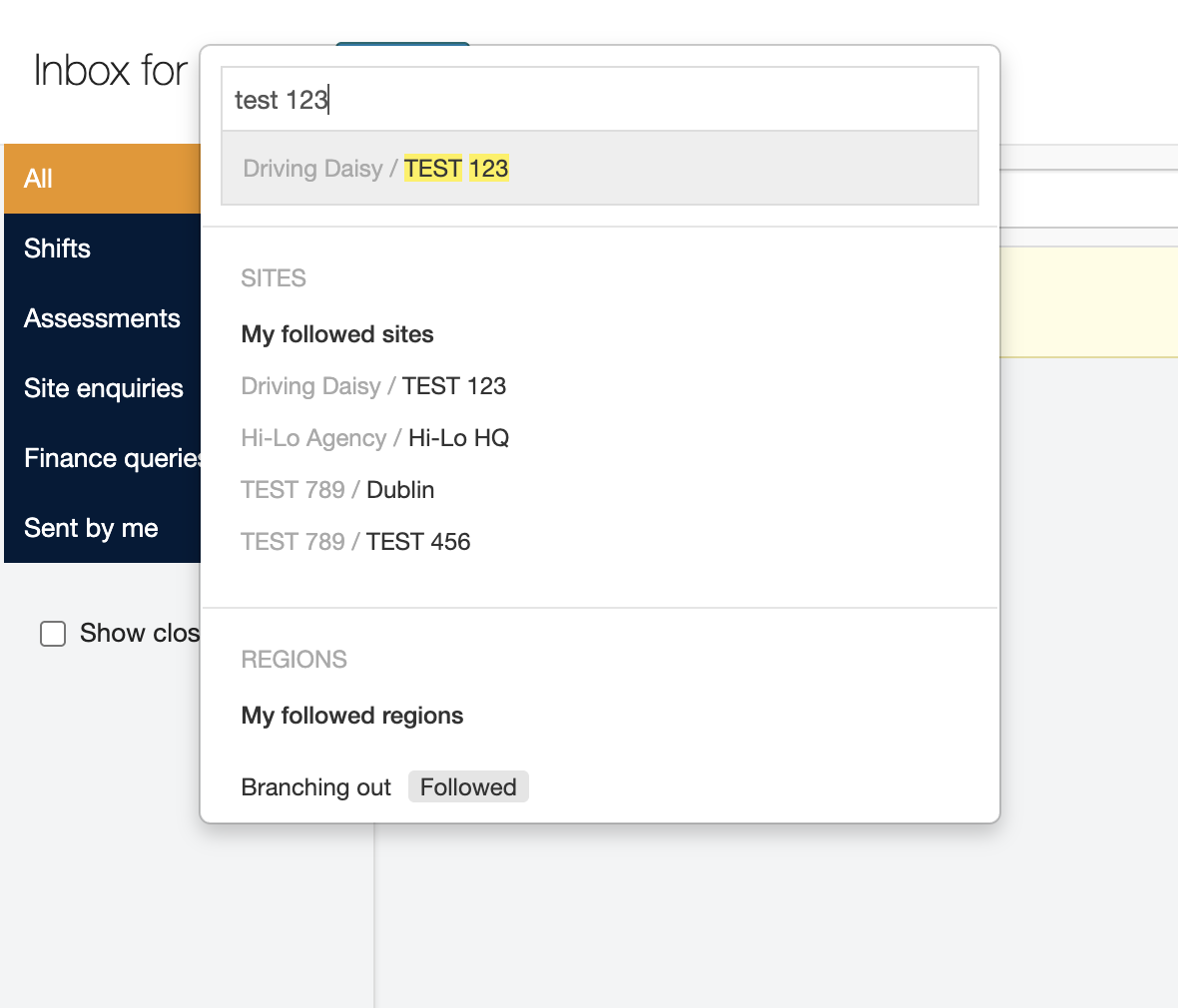Click the Followed badge beside Branching out
This screenshot has width=1178, height=1008.
468,787
